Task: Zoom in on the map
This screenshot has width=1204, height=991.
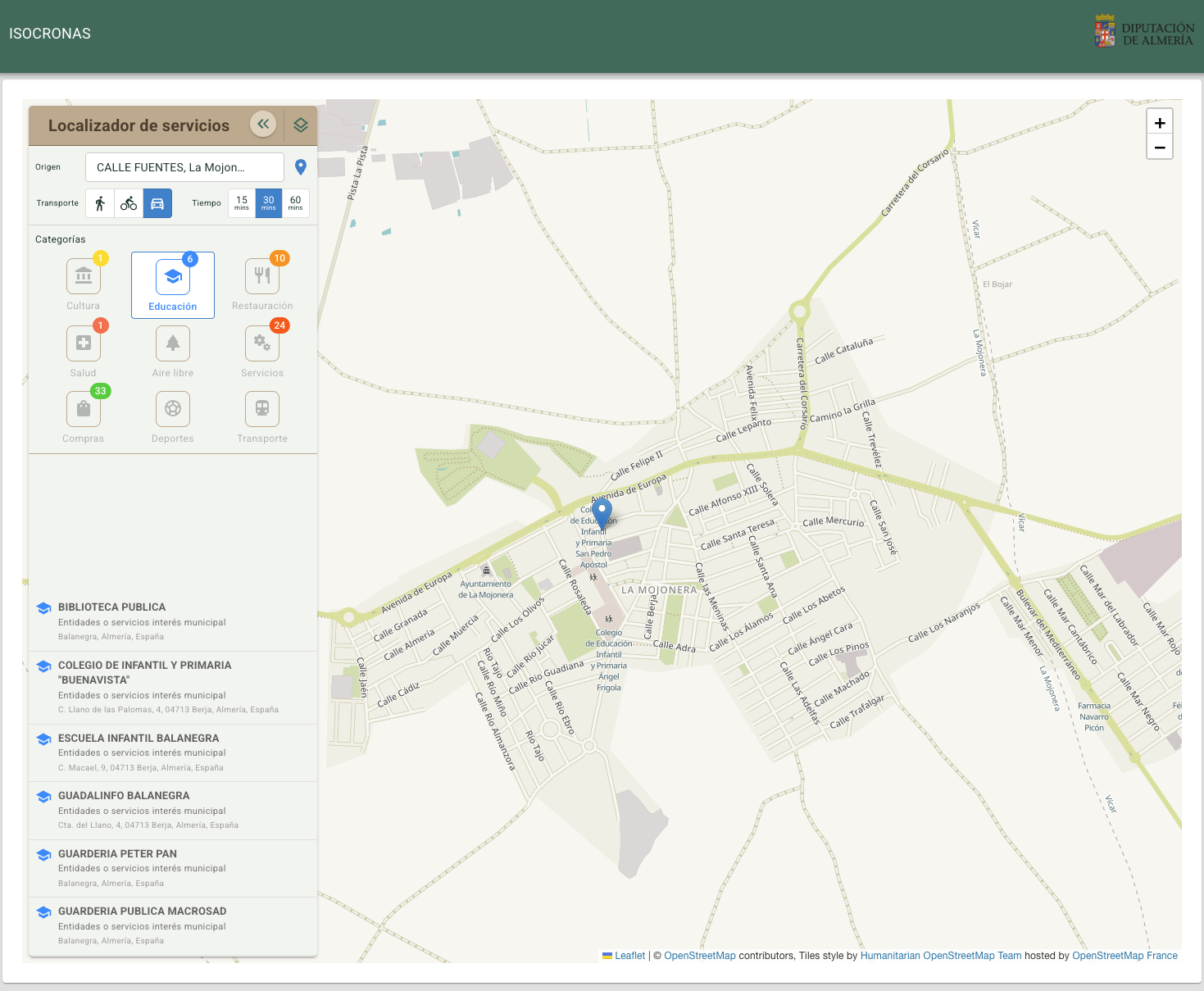Action: point(1160,123)
